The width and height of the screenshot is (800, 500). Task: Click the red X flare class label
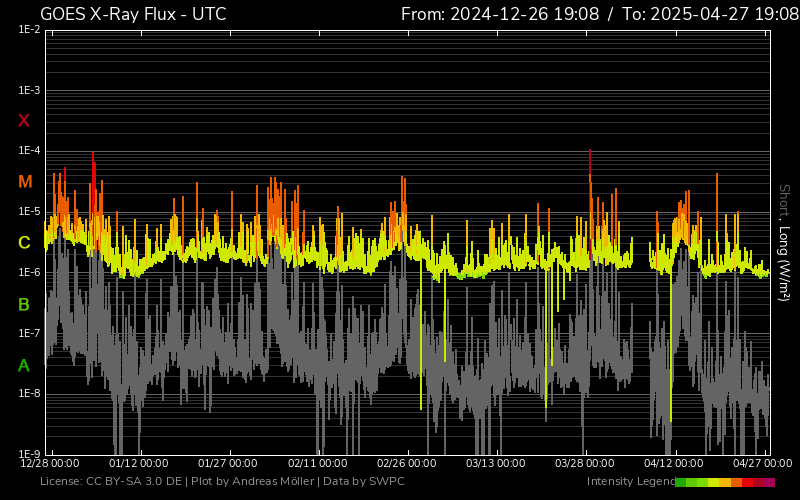[x=24, y=121]
